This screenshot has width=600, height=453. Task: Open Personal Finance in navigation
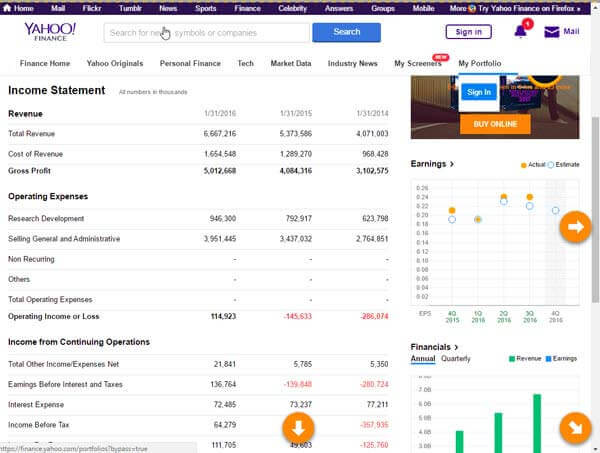[190, 64]
